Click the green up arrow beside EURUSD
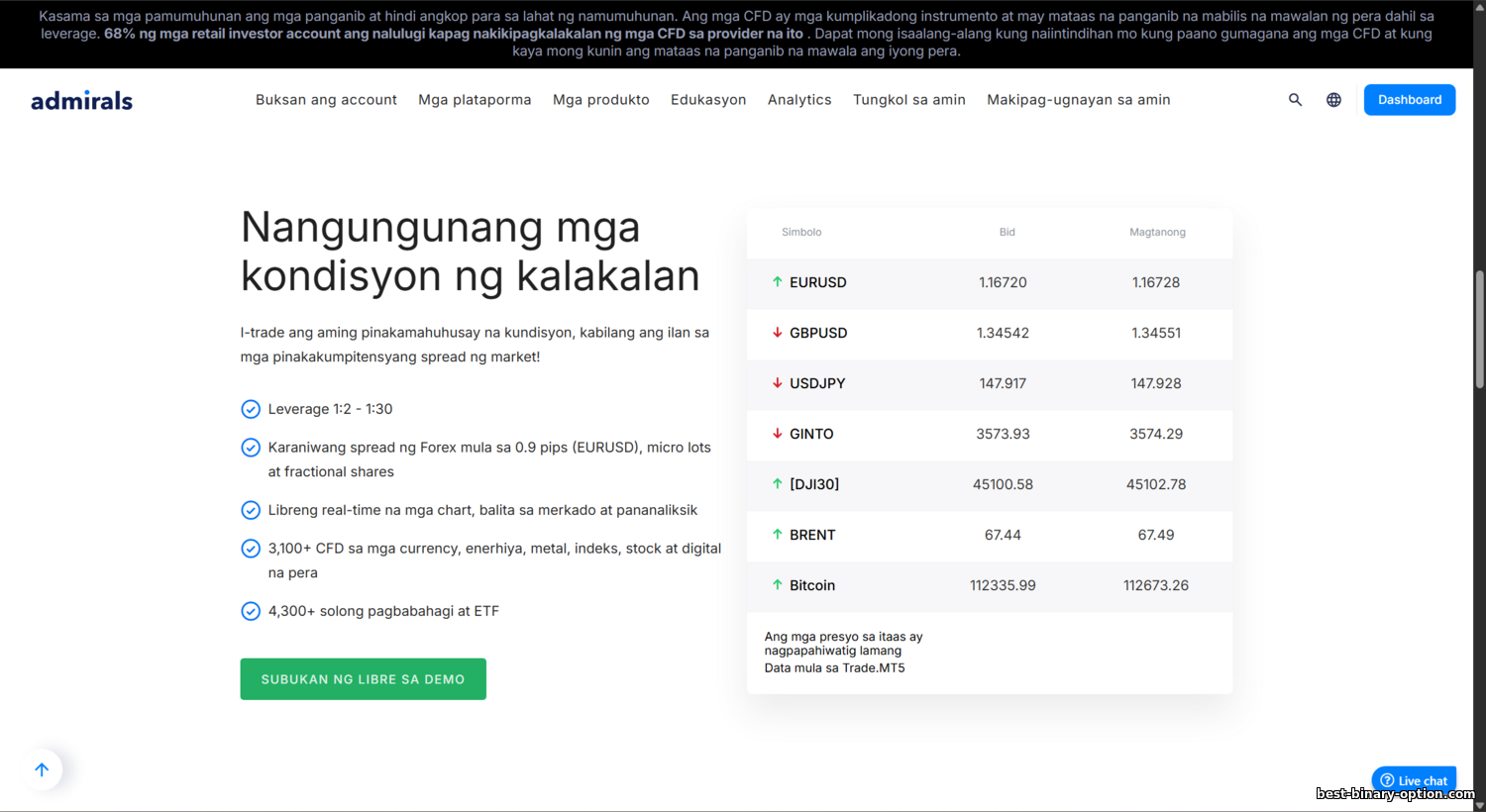 (x=778, y=282)
